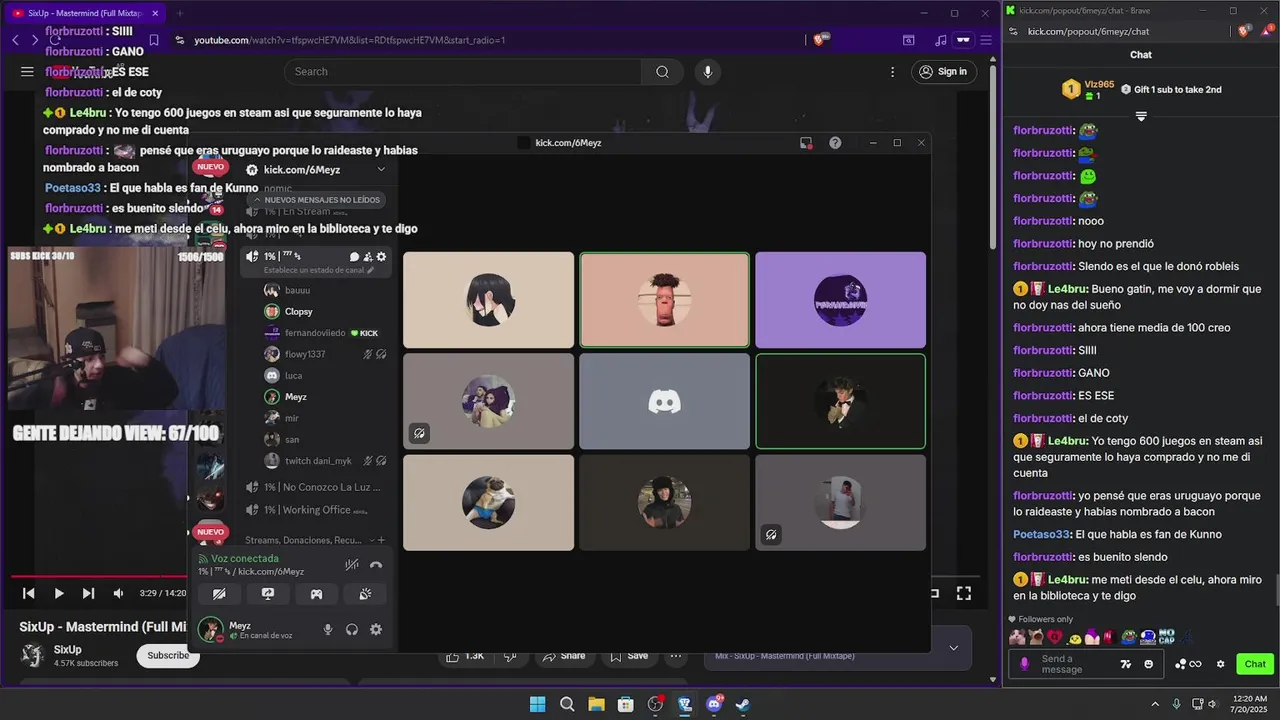Screen dimensions: 1280x720
Task: Share the YouTube video
Action: pos(563,656)
